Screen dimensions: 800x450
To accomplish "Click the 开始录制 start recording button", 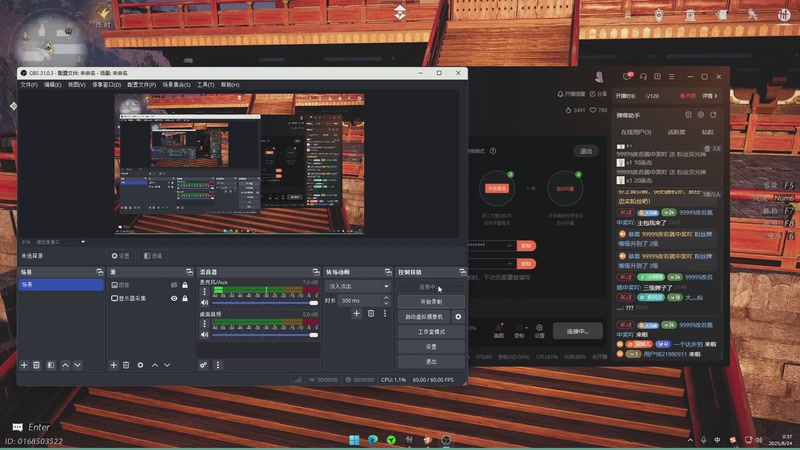I will [431, 302].
